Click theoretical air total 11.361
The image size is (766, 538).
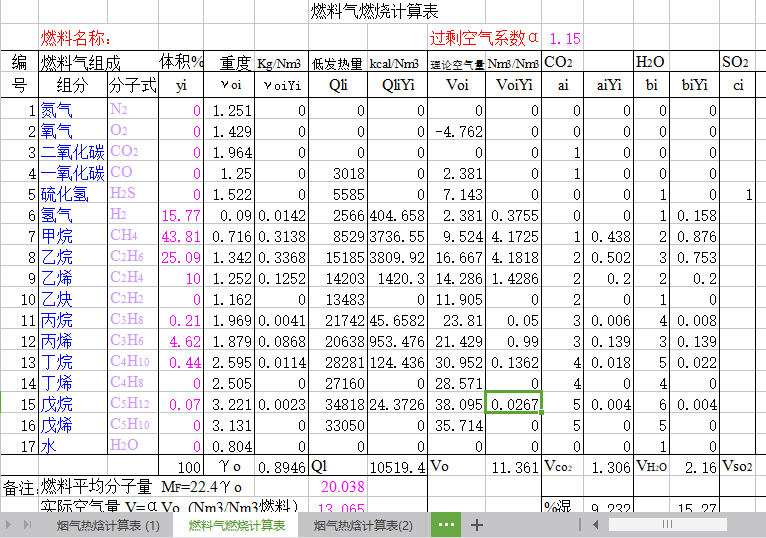tap(513, 467)
